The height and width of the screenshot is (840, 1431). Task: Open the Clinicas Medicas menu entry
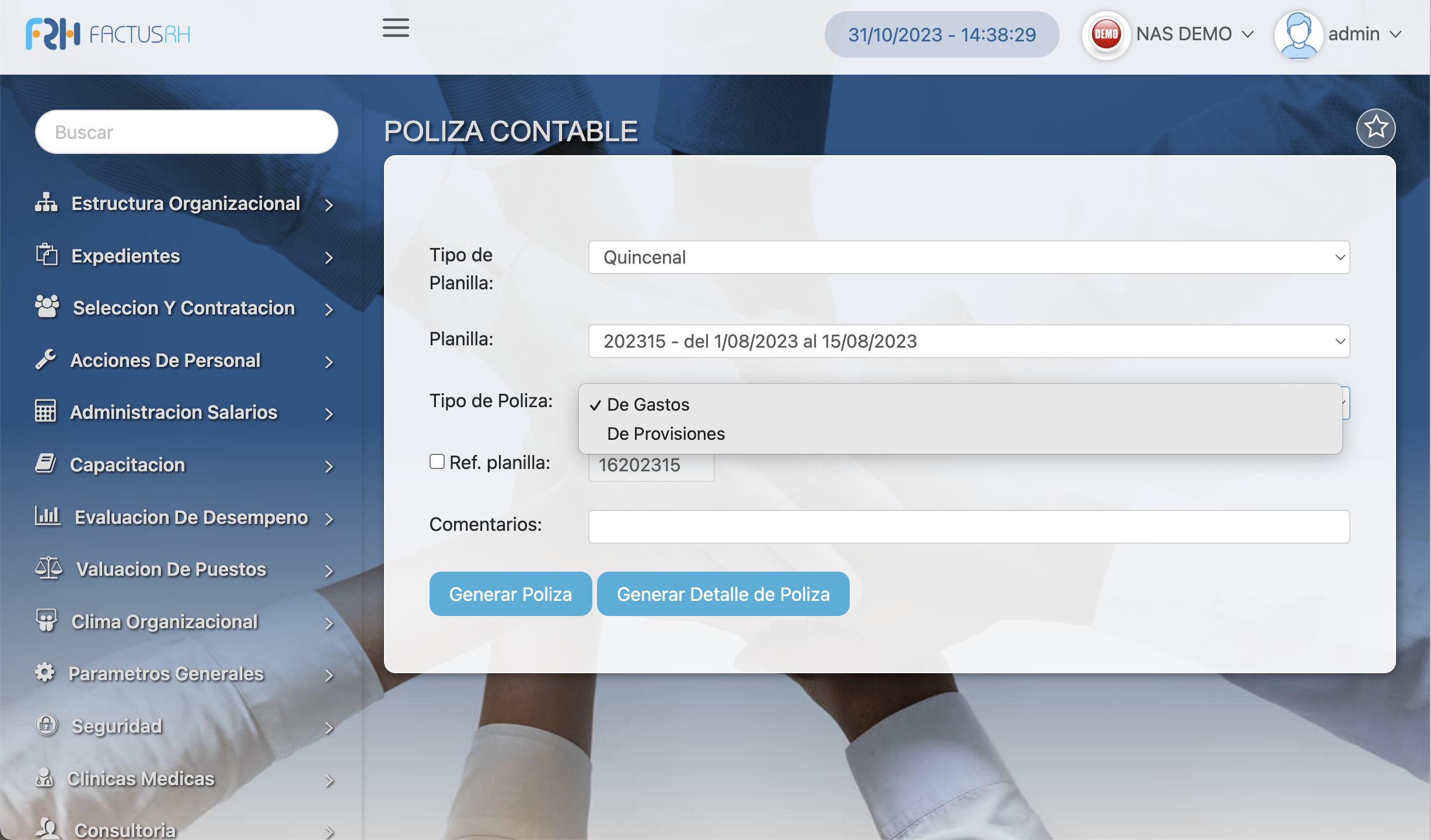tap(141, 778)
